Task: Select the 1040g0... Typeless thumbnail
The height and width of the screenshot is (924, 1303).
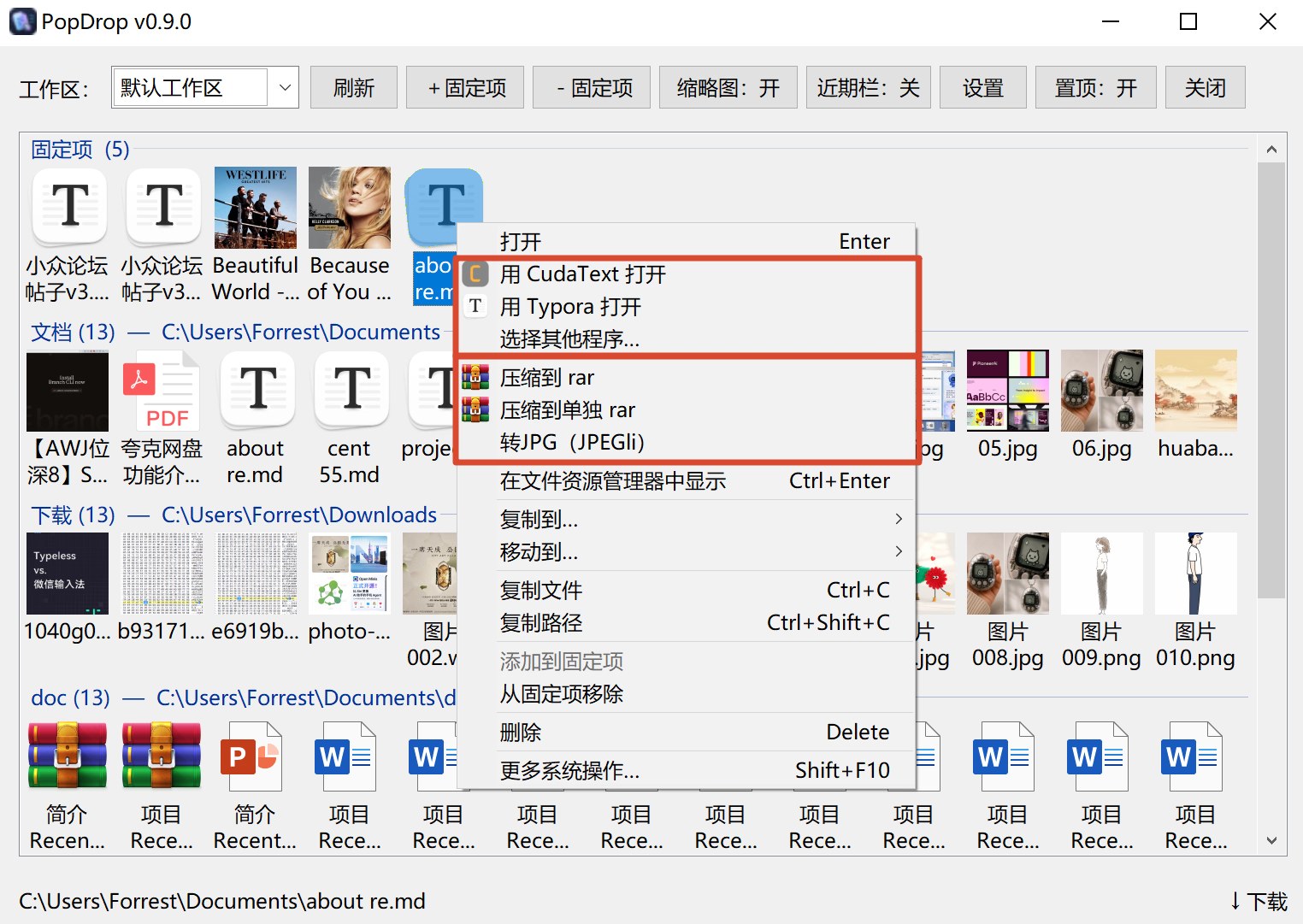Action: [x=68, y=574]
